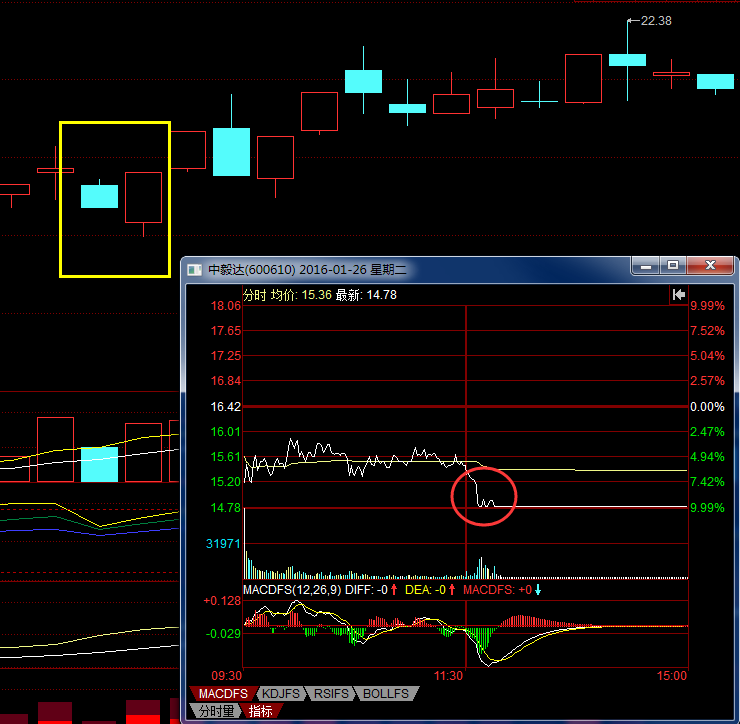Image resolution: width=740 pixels, height=724 pixels.
Task: Click the 11:30 time axis label
Action: [x=448, y=676]
